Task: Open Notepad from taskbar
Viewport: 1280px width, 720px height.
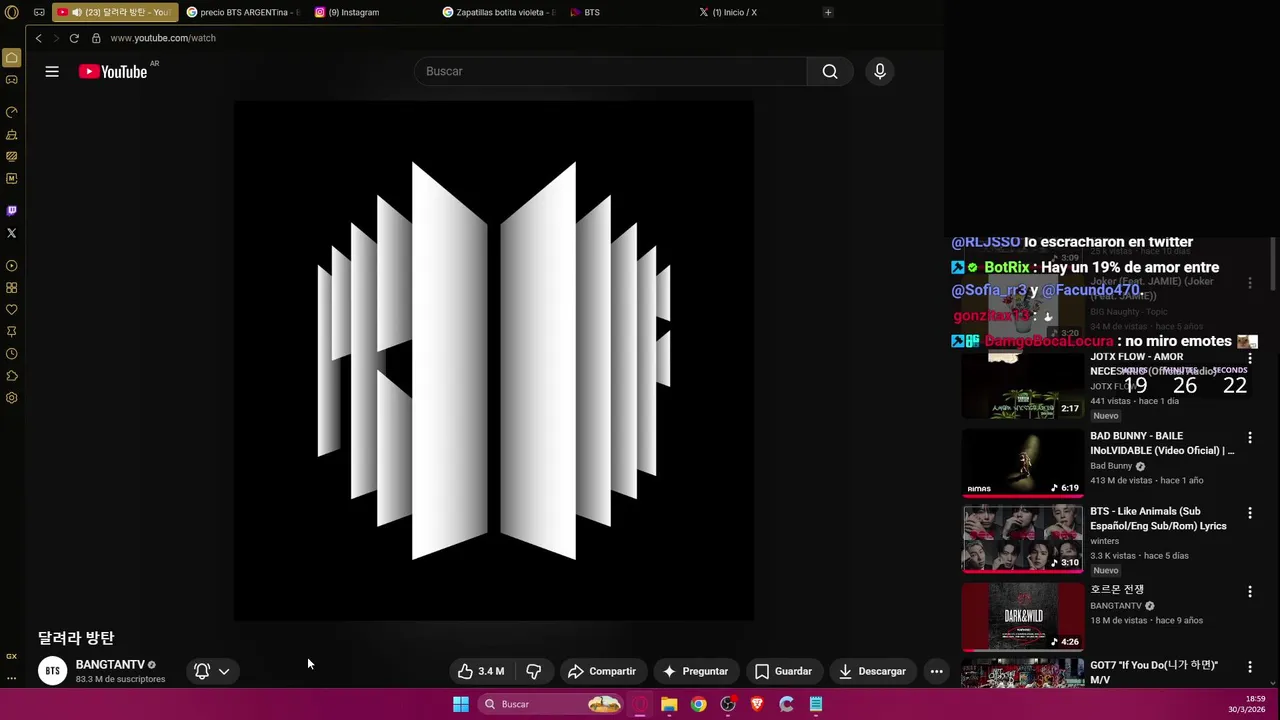Action: tap(816, 704)
